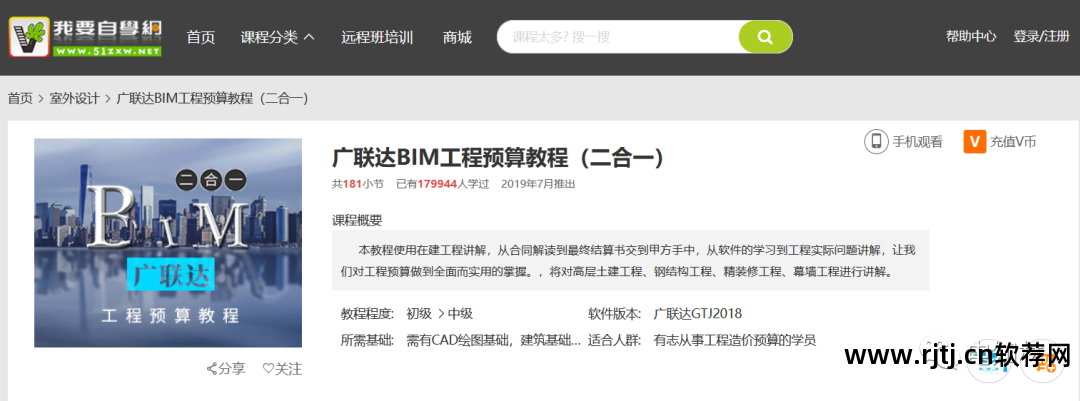Click 有志从事工程造价预算的学员 audience text
The height and width of the screenshot is (401, 1080).
735,340
